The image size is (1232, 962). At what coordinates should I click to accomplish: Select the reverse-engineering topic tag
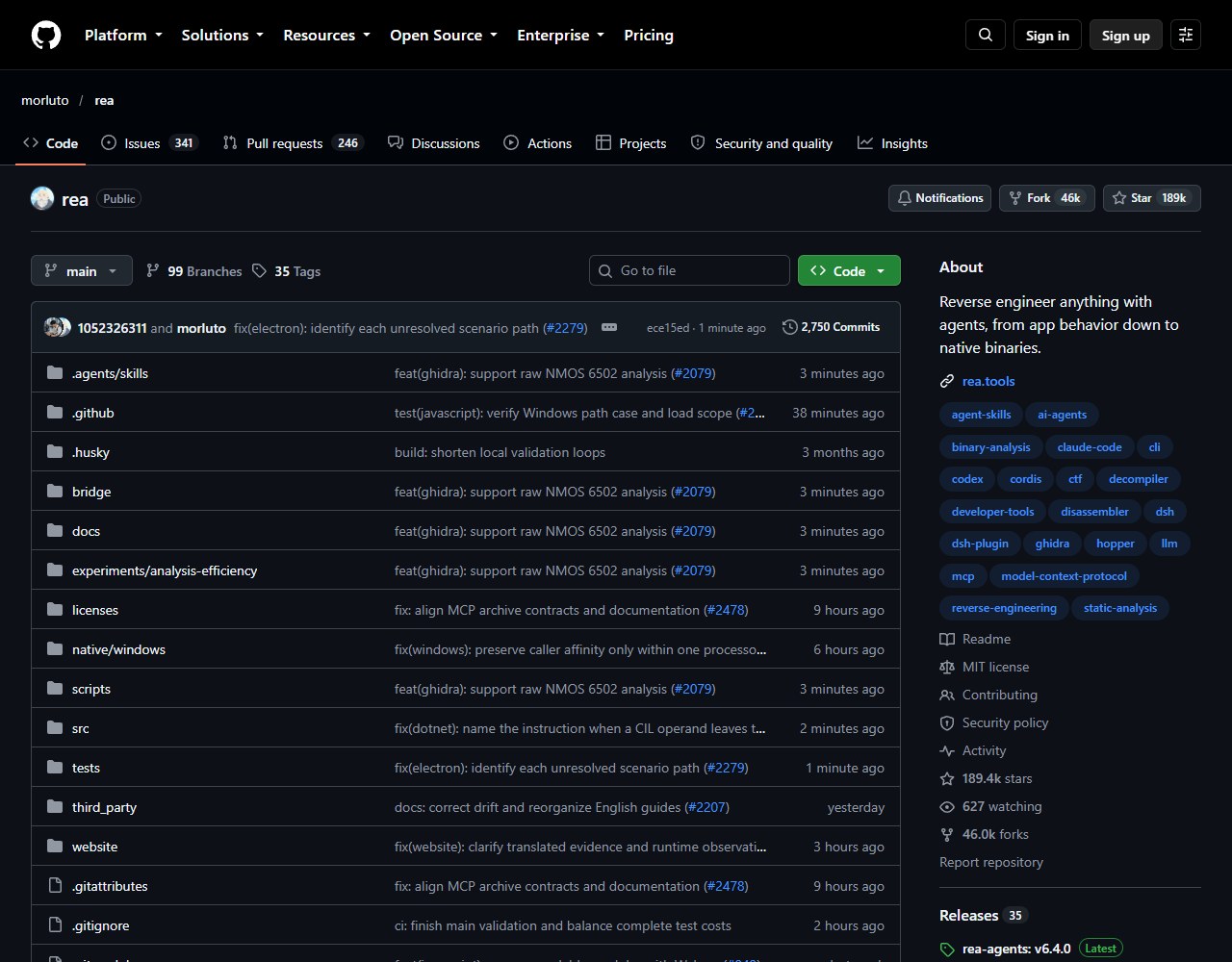point(1004,608)
